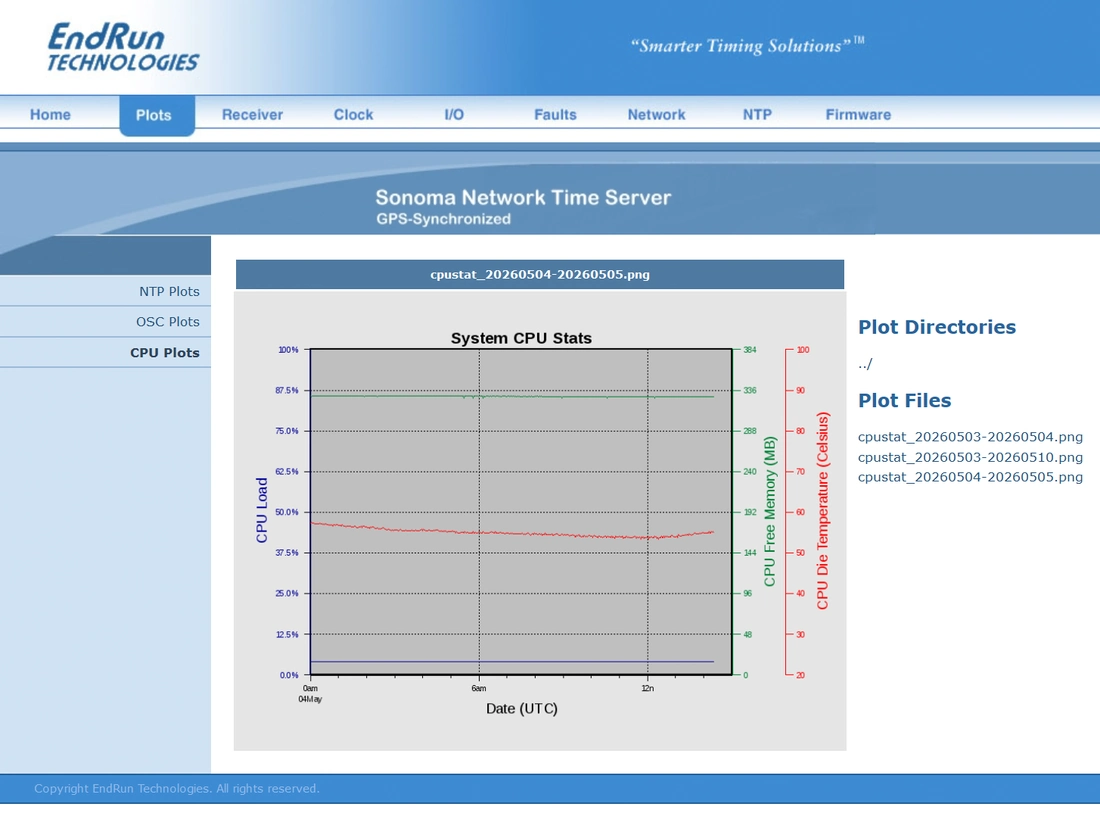Open the NTP tab

click(757, 114)
